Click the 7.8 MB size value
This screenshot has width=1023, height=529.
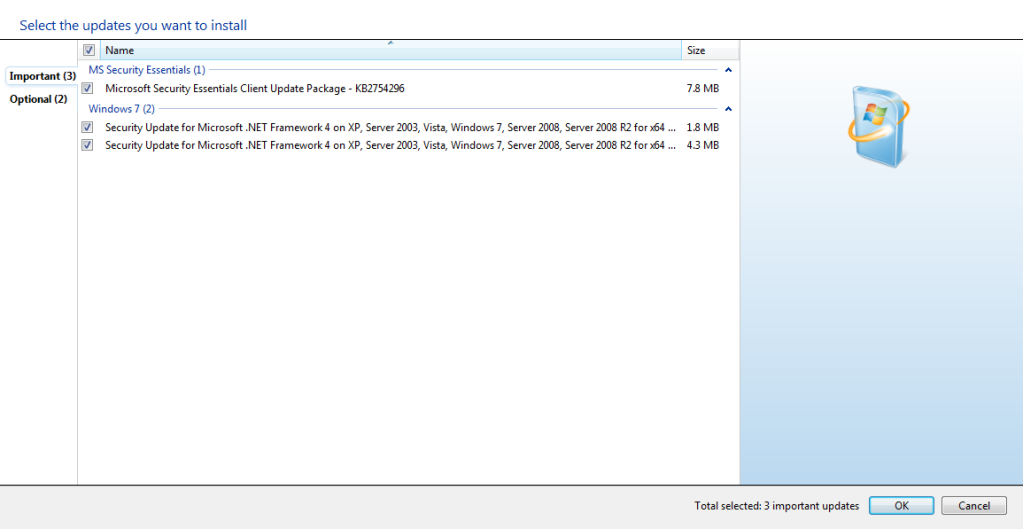pyautogui.click(x=703, y=88)
